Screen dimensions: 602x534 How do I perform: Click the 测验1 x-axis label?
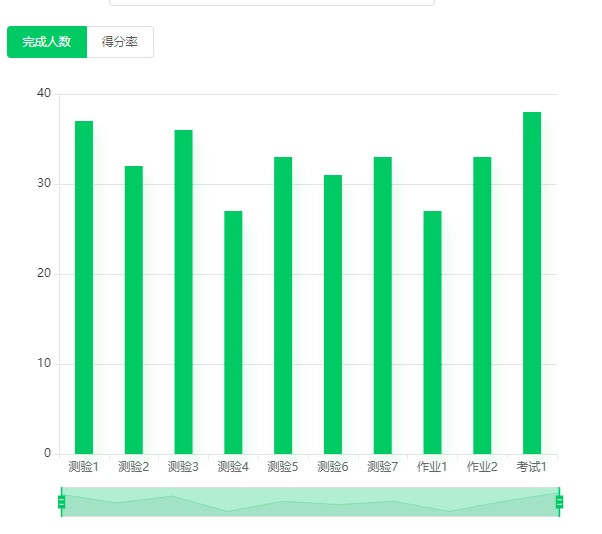point(84,467)
